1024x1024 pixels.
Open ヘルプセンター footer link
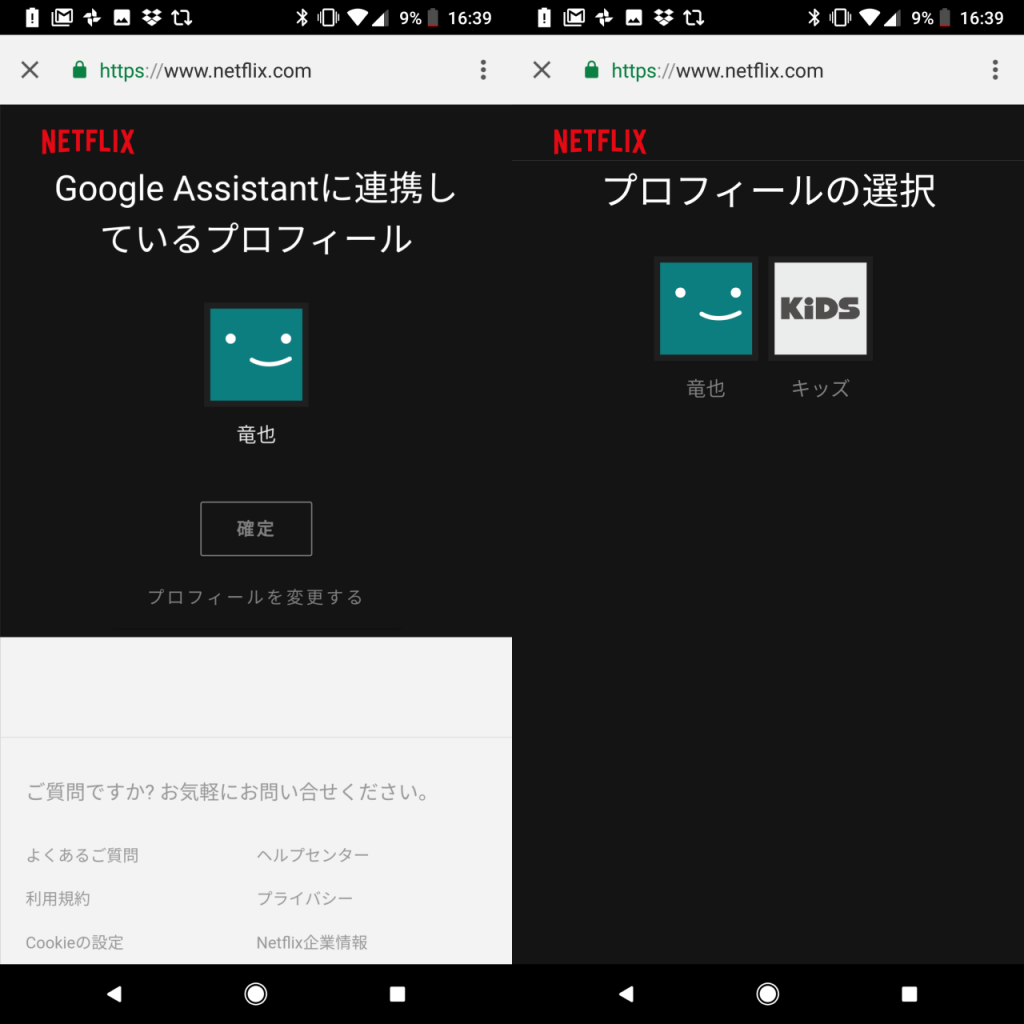(x=313, y=855)
